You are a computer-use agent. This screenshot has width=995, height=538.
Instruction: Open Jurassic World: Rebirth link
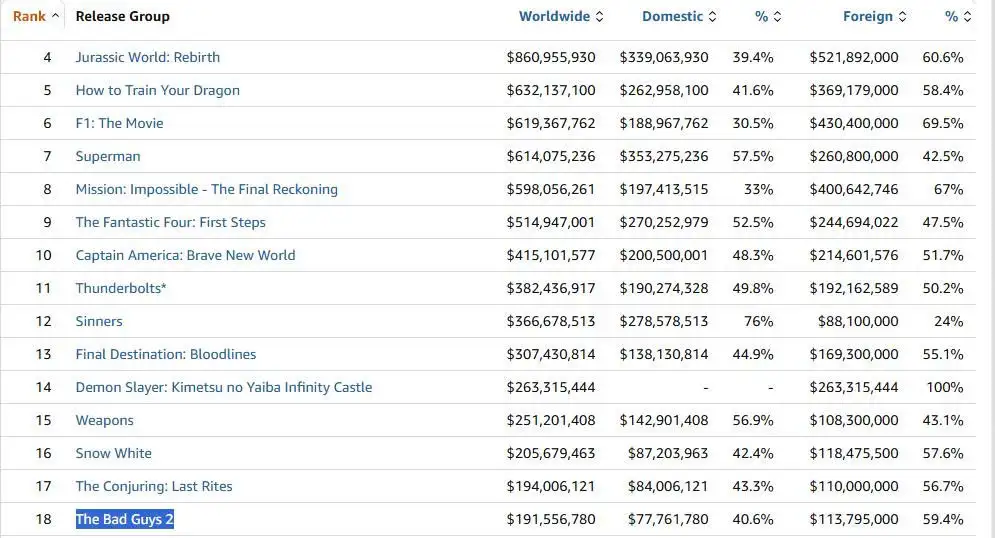pos(148,57)
